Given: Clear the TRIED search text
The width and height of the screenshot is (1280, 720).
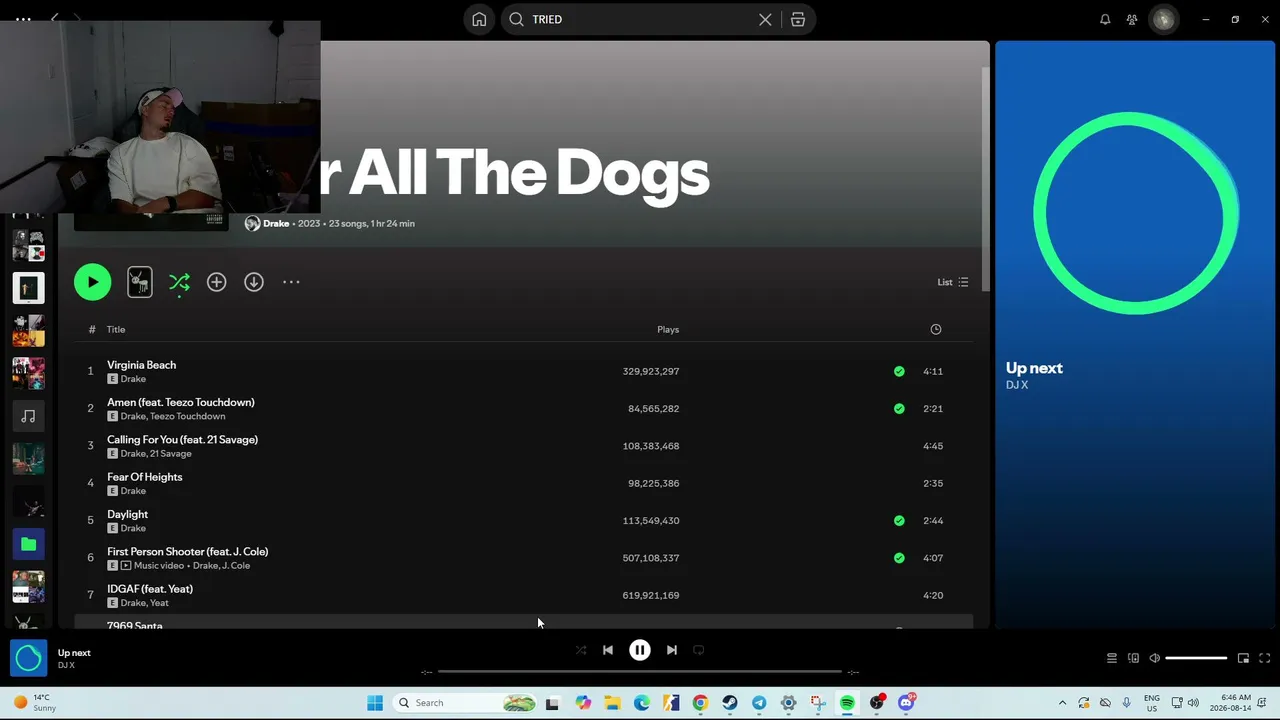Looking at the screenshot, I should click(x=765, y=19).
